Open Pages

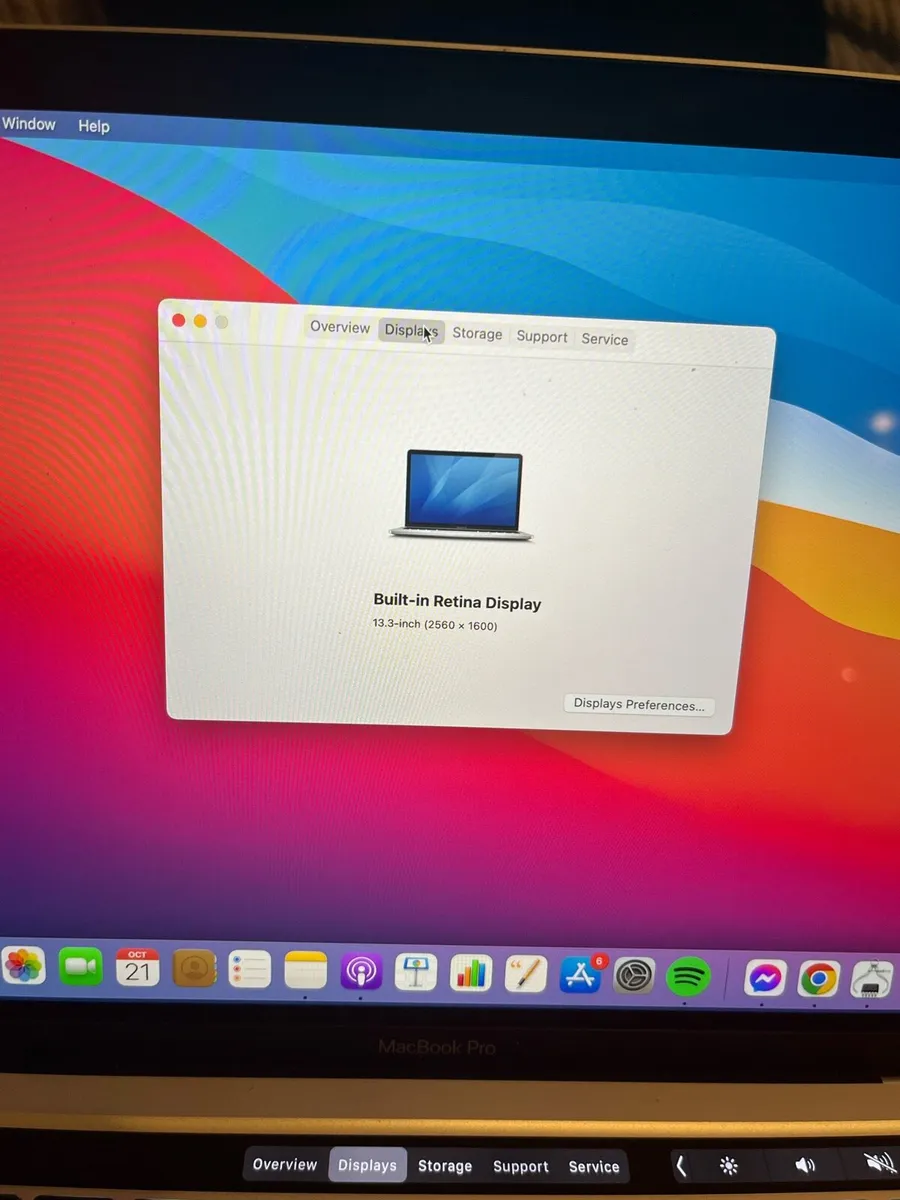click(524, 972)
